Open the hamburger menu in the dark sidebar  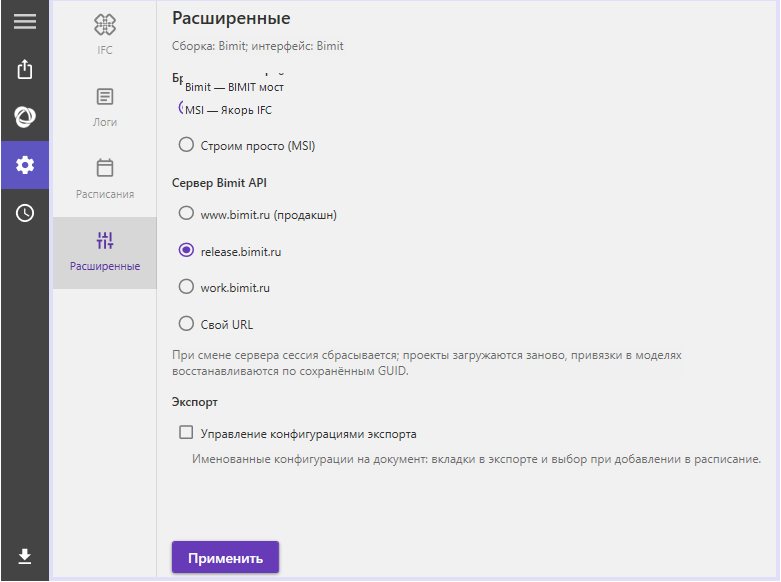coord(25,21)
